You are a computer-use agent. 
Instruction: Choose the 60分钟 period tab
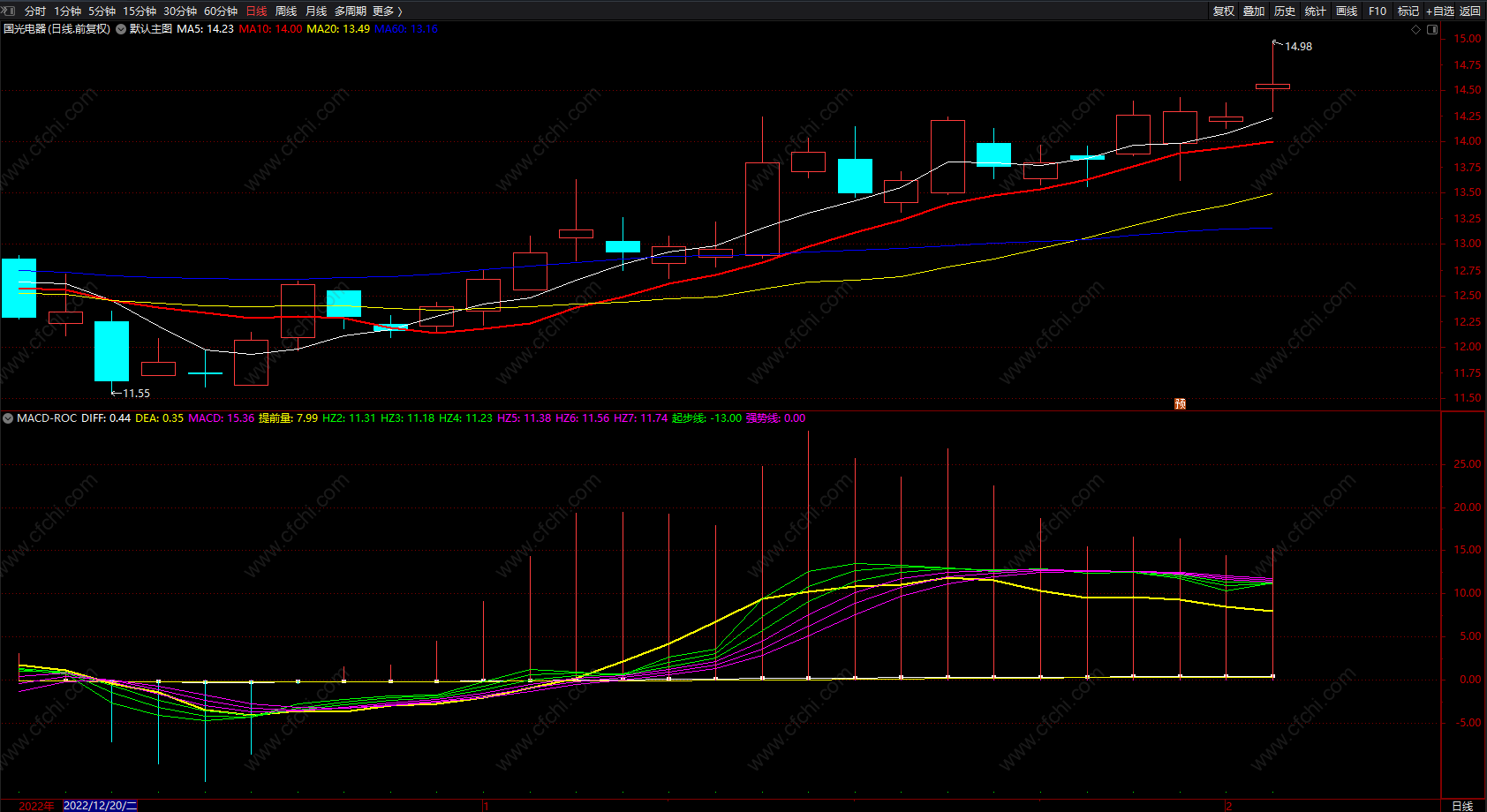[x=221, y=11]
